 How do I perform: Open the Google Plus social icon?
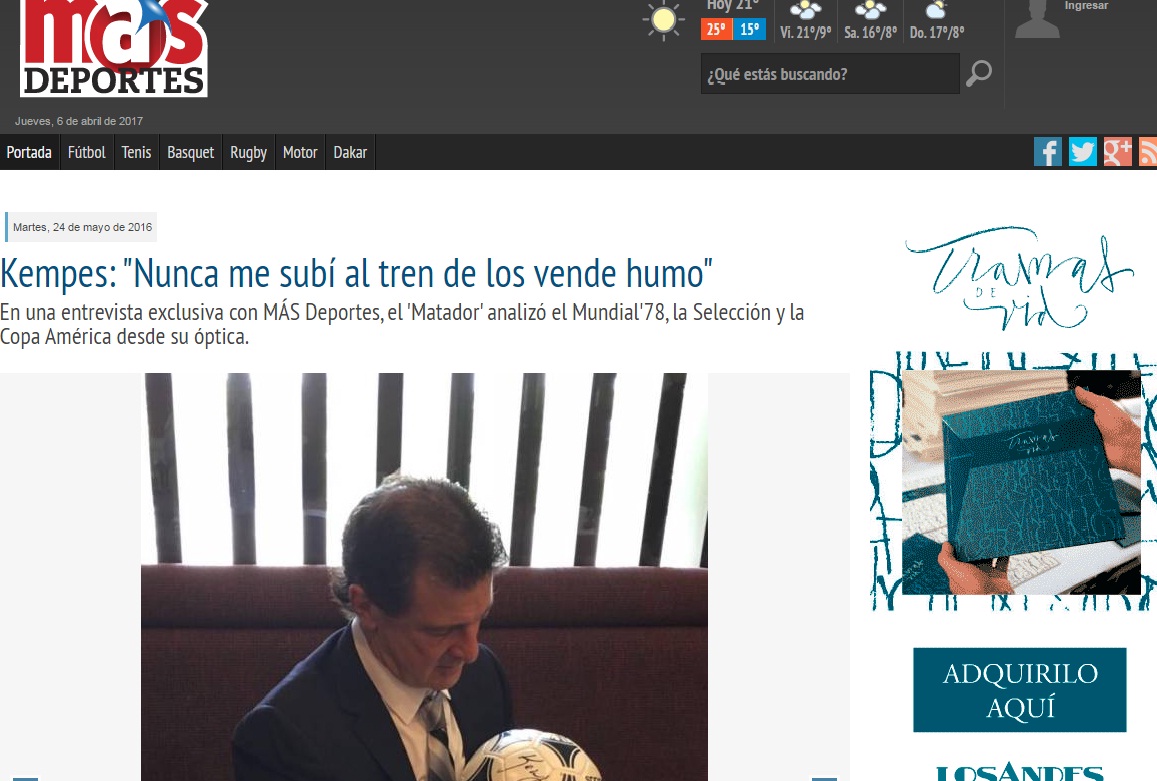pyautogui.click(x=1117, y=152)
